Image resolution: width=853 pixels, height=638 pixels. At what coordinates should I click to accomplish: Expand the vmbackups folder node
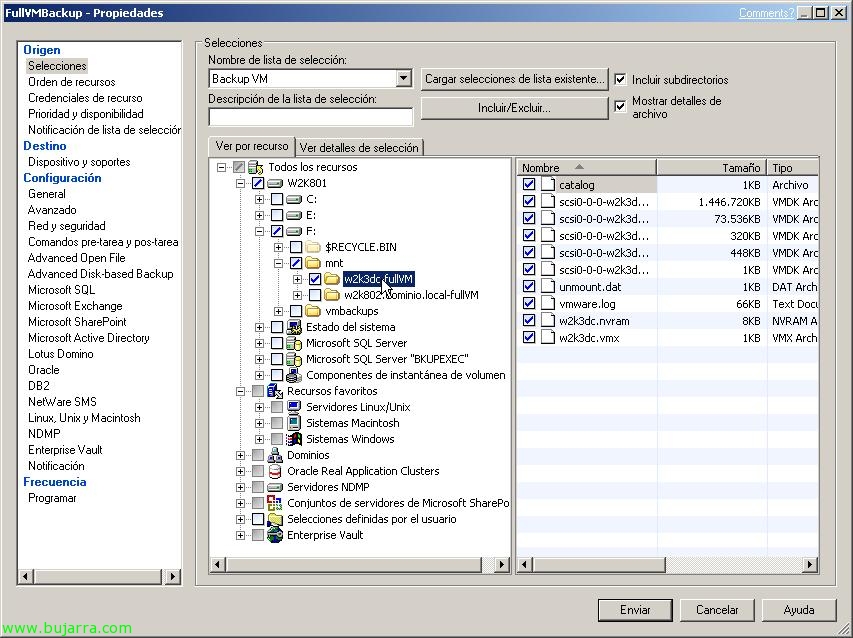click(x=279, y=311)
